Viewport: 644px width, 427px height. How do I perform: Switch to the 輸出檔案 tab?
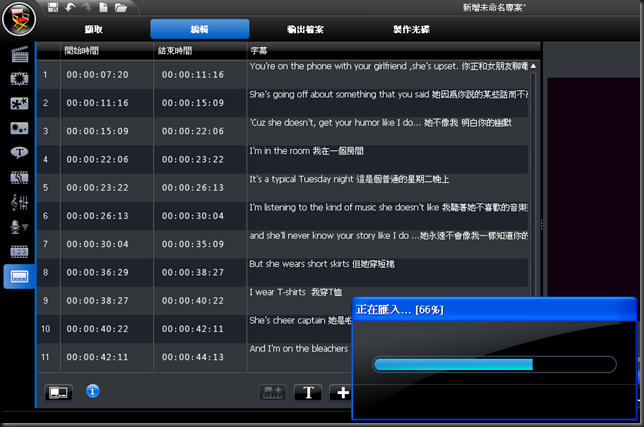point(306,29)
